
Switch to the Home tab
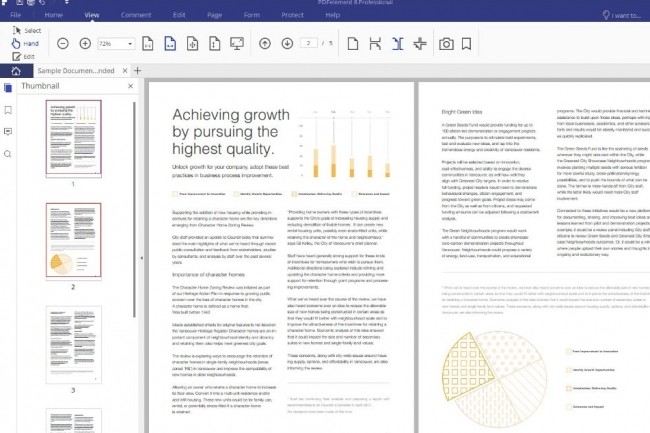click(53, 15)
